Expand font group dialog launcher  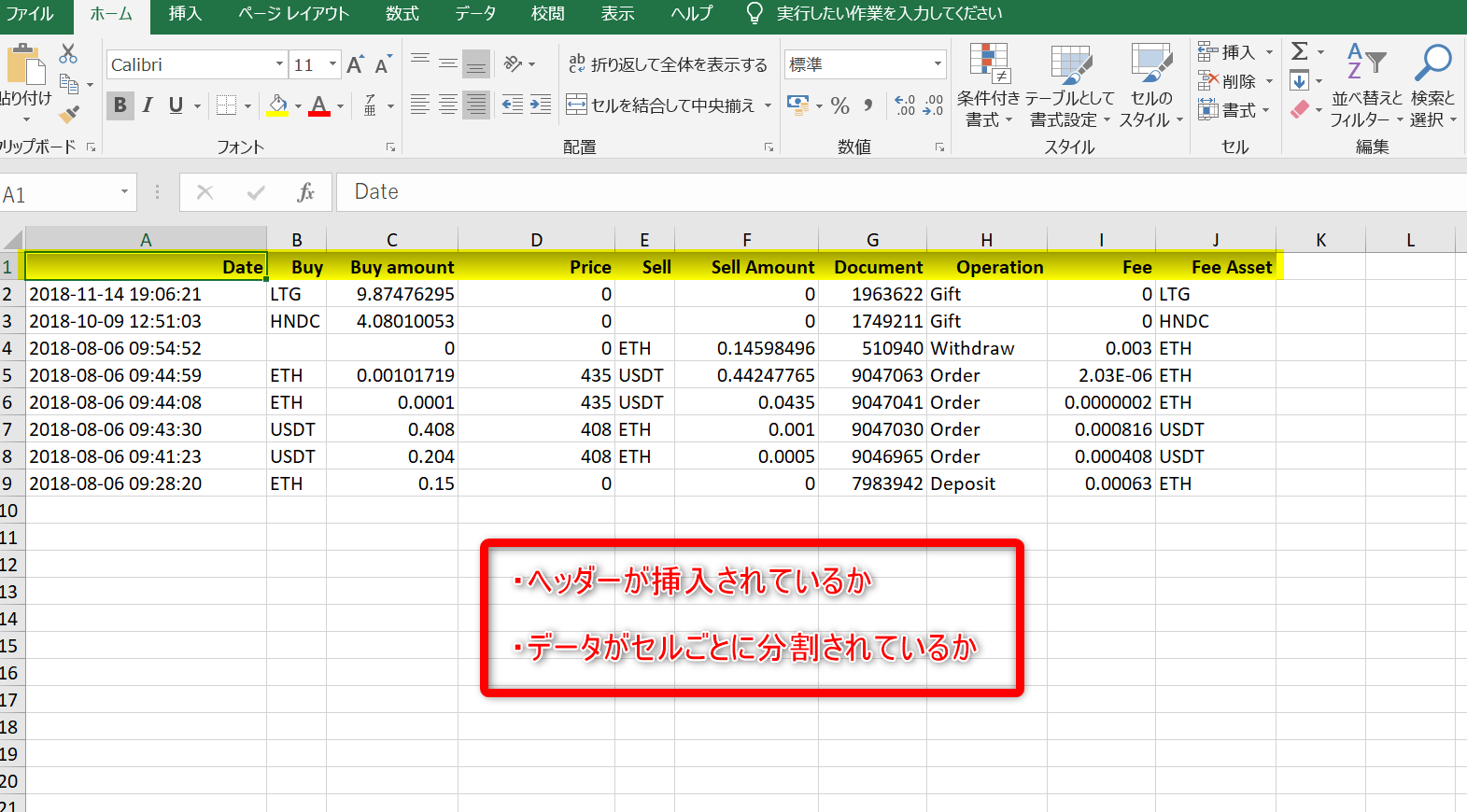click(390, 147)
